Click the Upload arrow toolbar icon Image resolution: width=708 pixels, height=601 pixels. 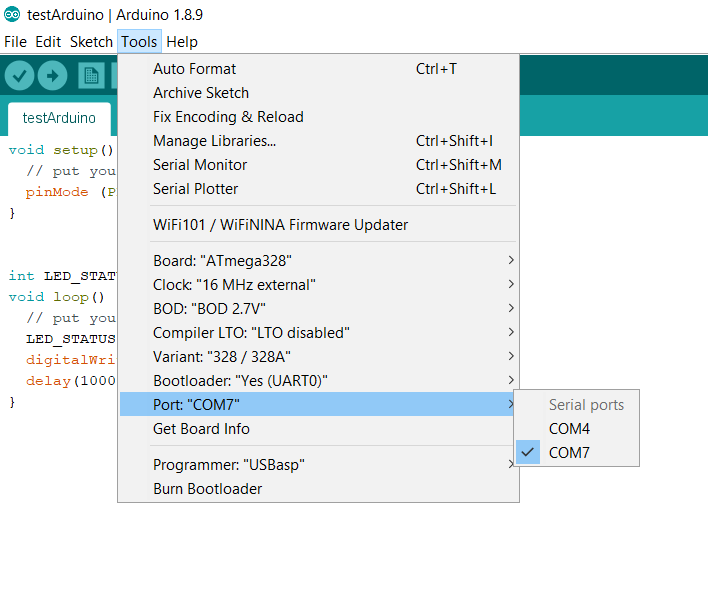point(52,75)
